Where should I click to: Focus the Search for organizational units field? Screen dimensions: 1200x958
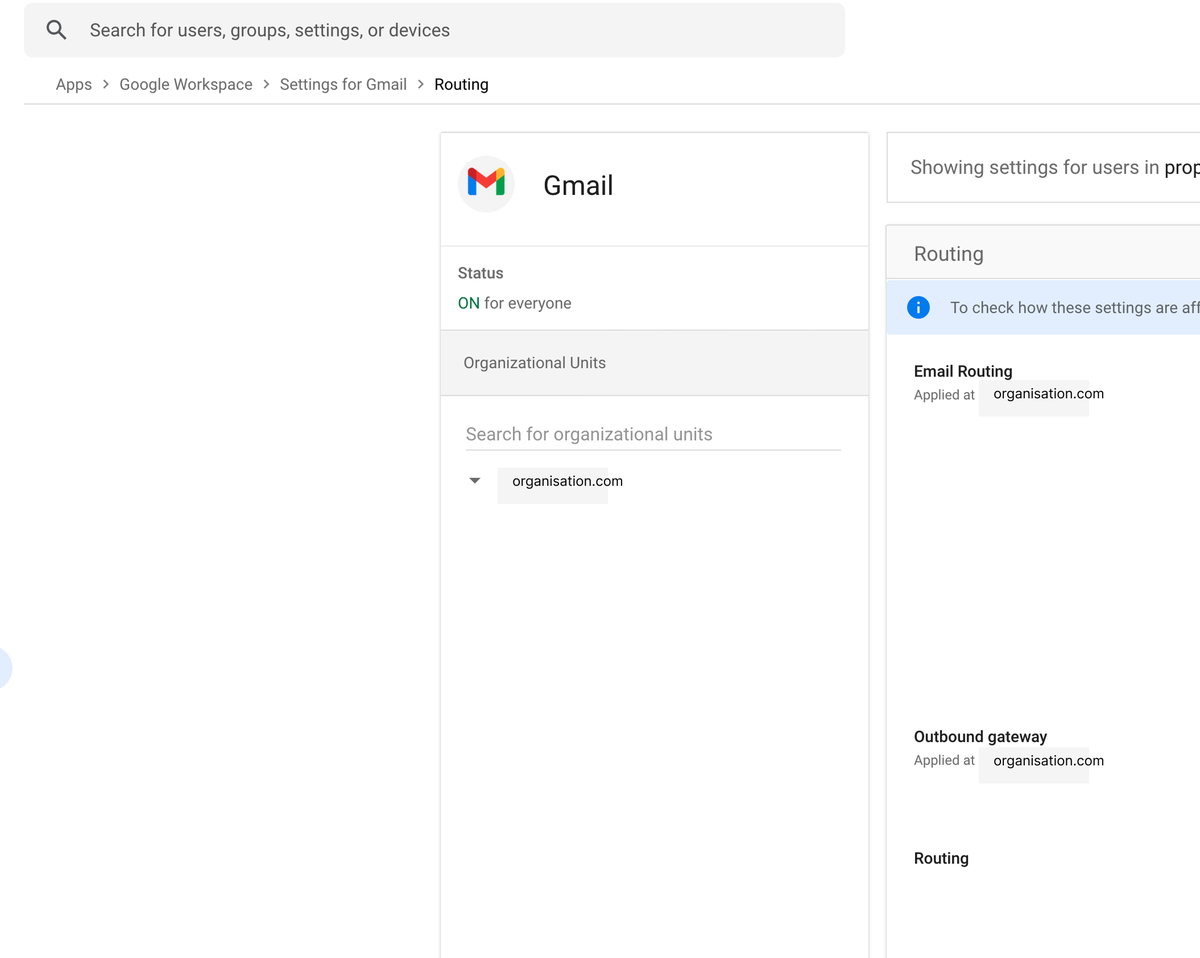click(x=653, y=434)
